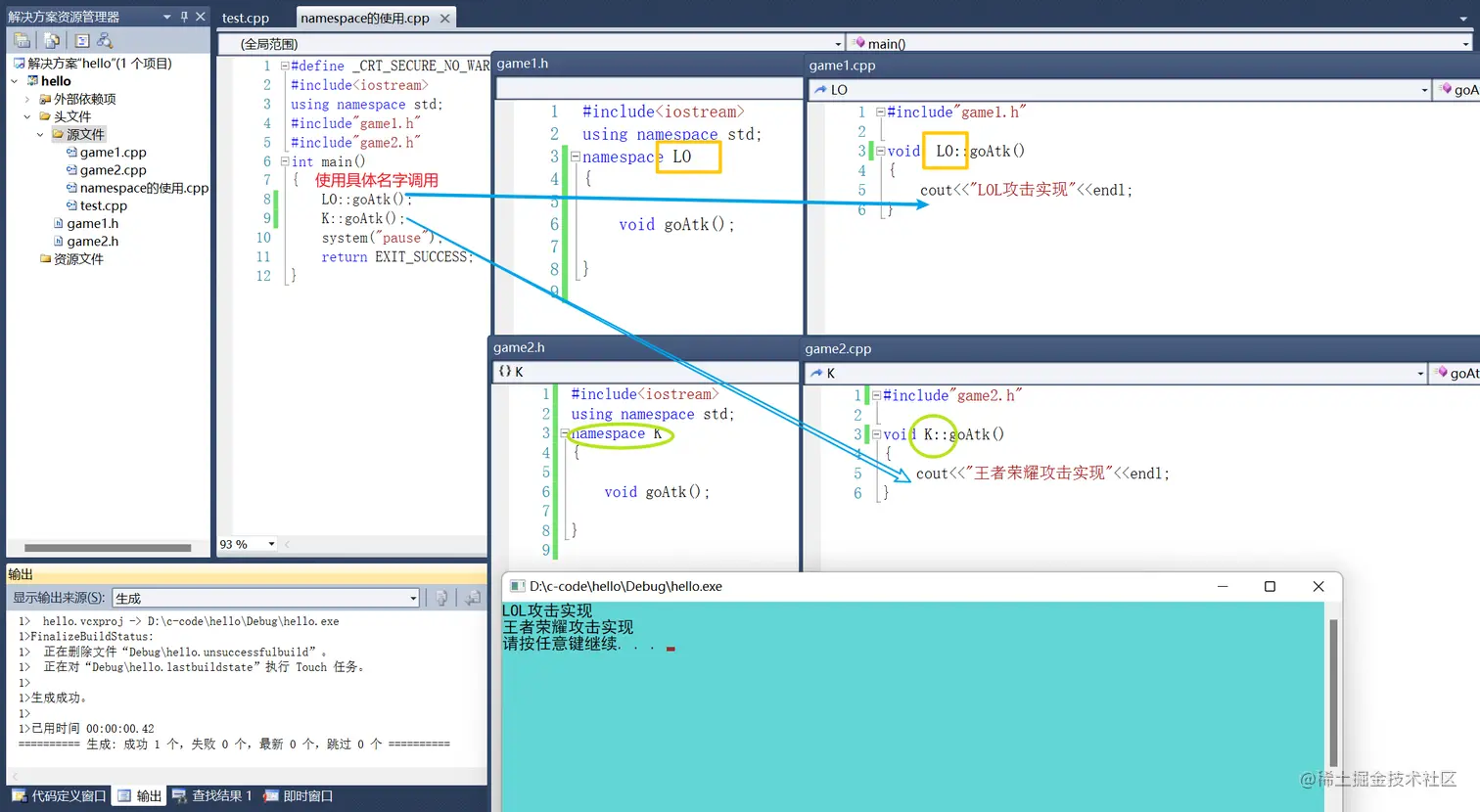Minimize the hello.exe console window
This screenshot has width=1480, height=812.
(1223, 586)
